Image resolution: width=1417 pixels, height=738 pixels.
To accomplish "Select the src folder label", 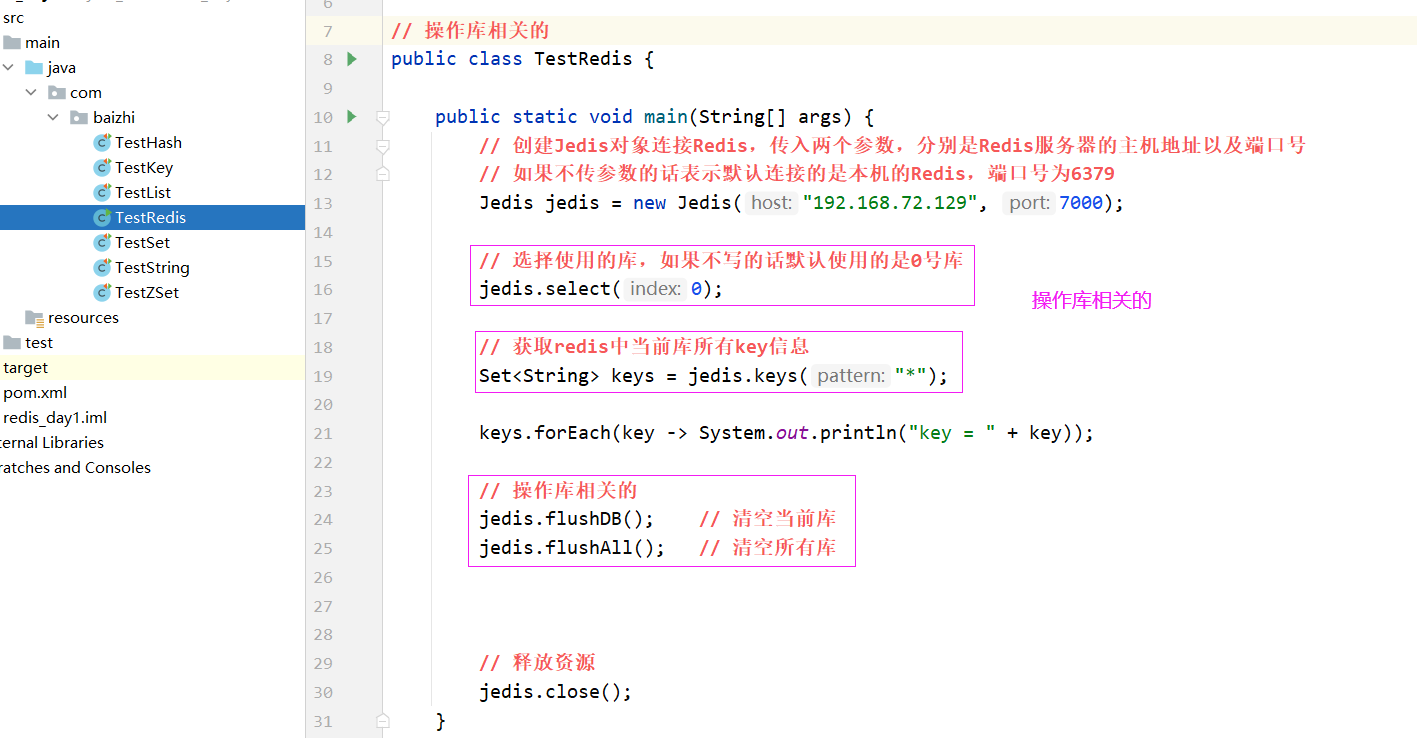I will [14, 17].
